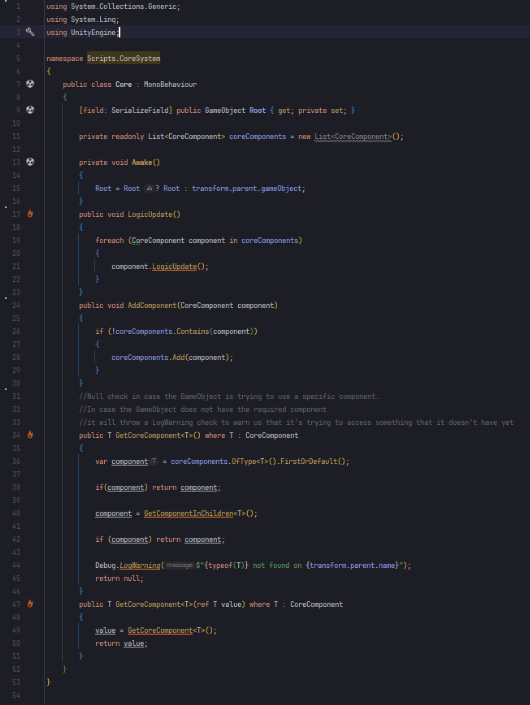
Task: Click the Unity gutter icon next to Root property
Action: pyautogui.click(x=30, y=110)
